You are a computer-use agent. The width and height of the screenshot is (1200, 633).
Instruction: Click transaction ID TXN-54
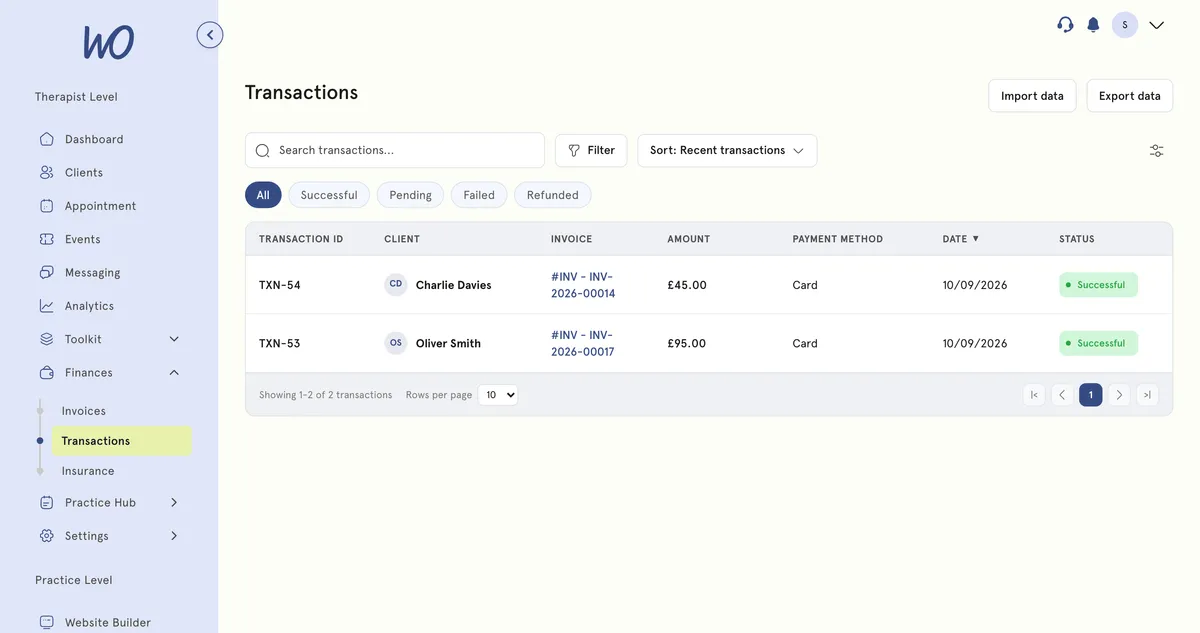click(x=280, y=285)
